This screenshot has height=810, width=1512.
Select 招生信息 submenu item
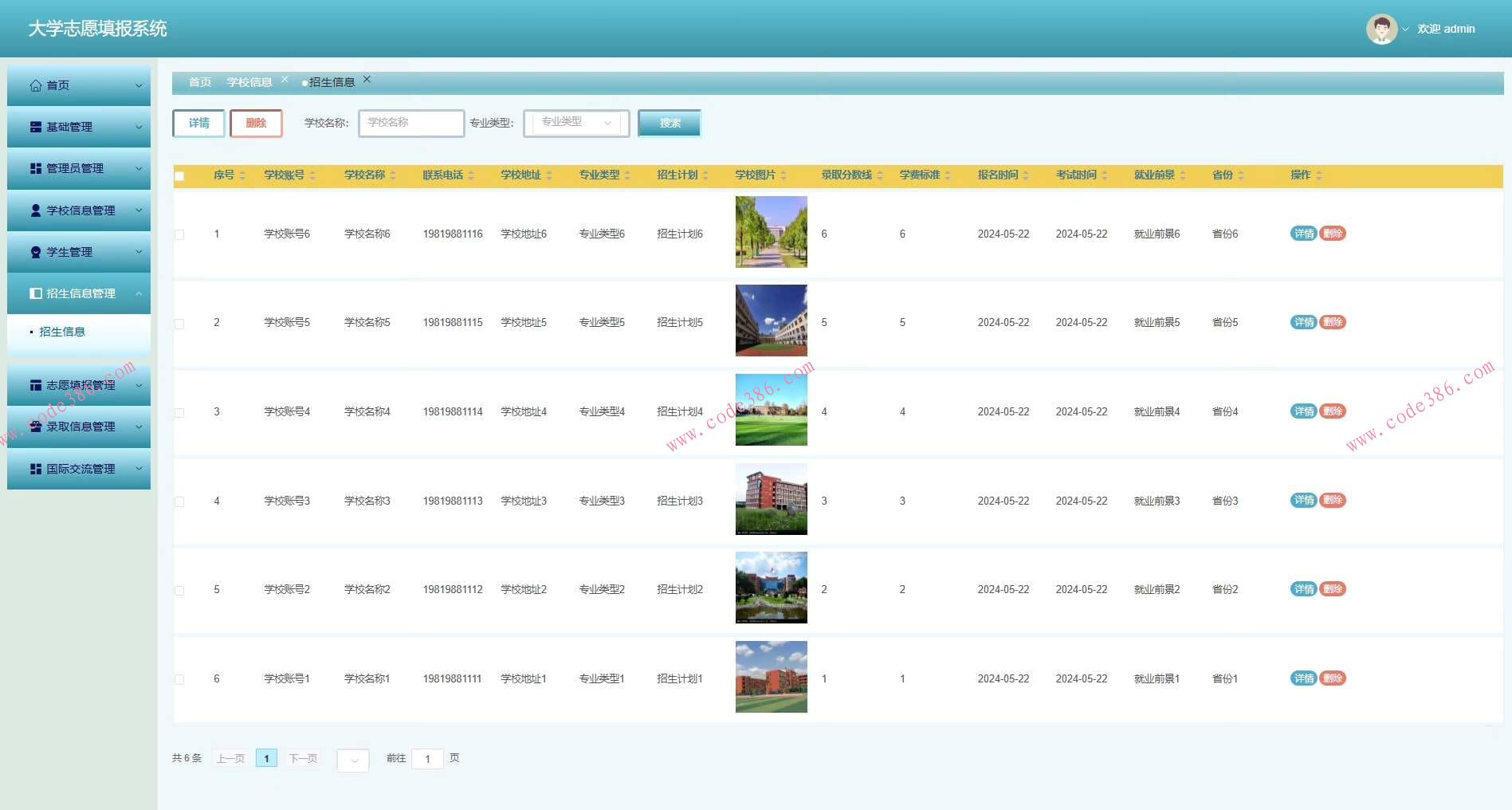[x=62, y=332]
